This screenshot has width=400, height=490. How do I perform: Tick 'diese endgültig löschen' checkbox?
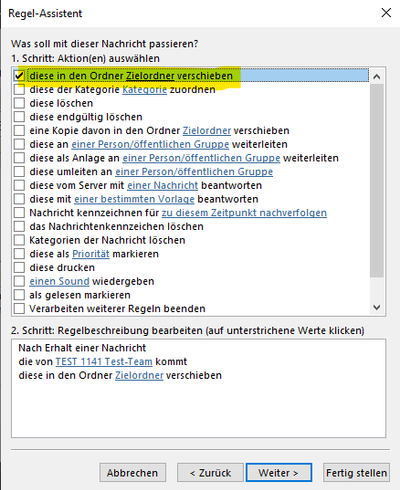[19, 117]
